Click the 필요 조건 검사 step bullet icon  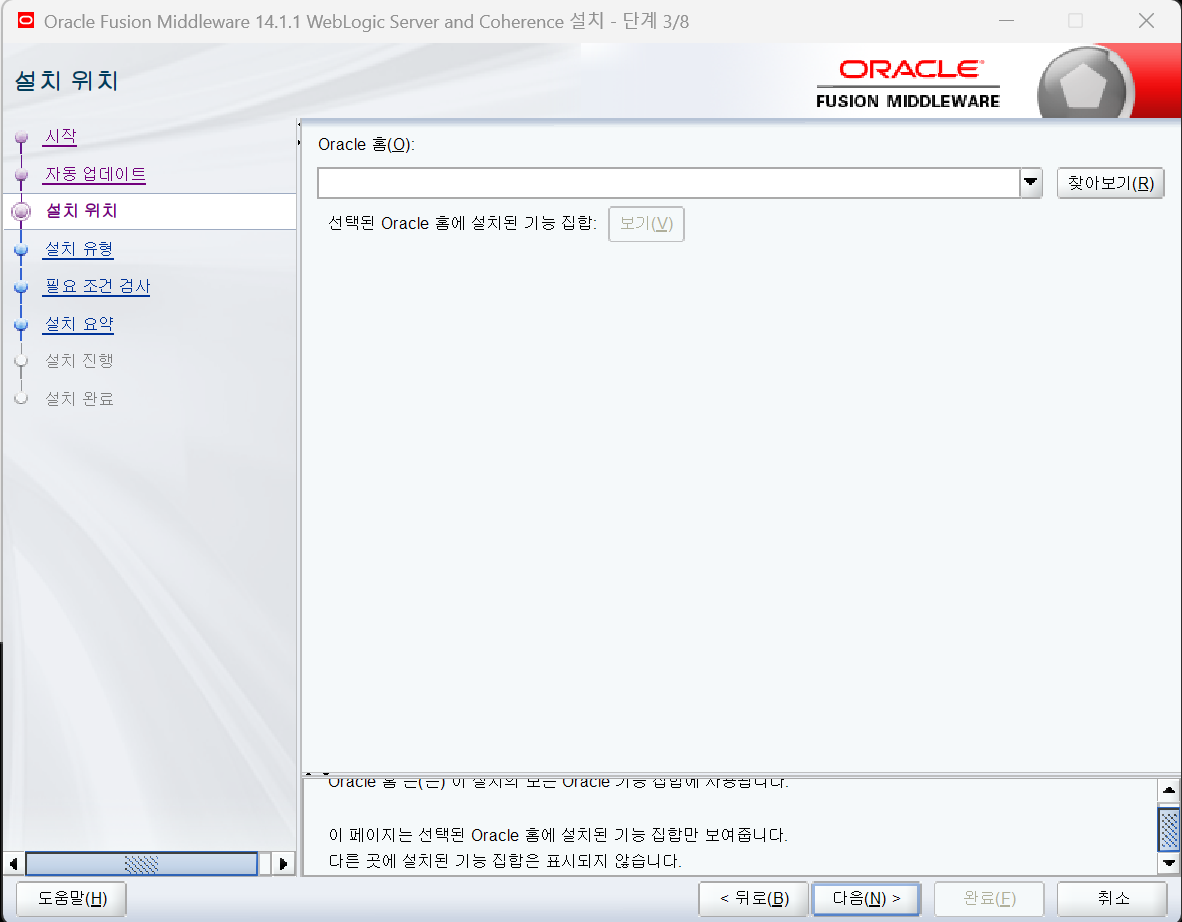[21, 287]
